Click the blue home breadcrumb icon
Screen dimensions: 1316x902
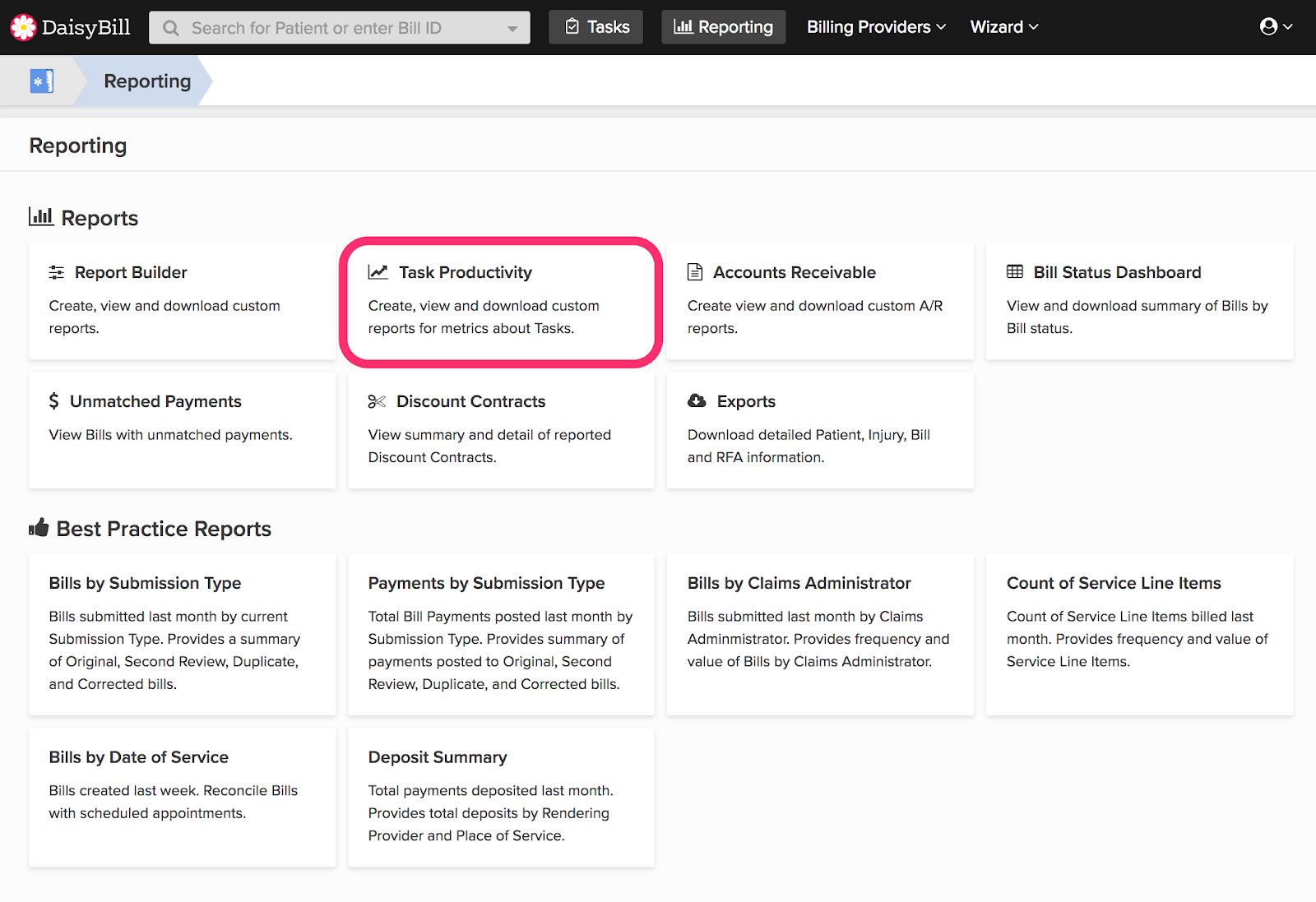(42, 81)
